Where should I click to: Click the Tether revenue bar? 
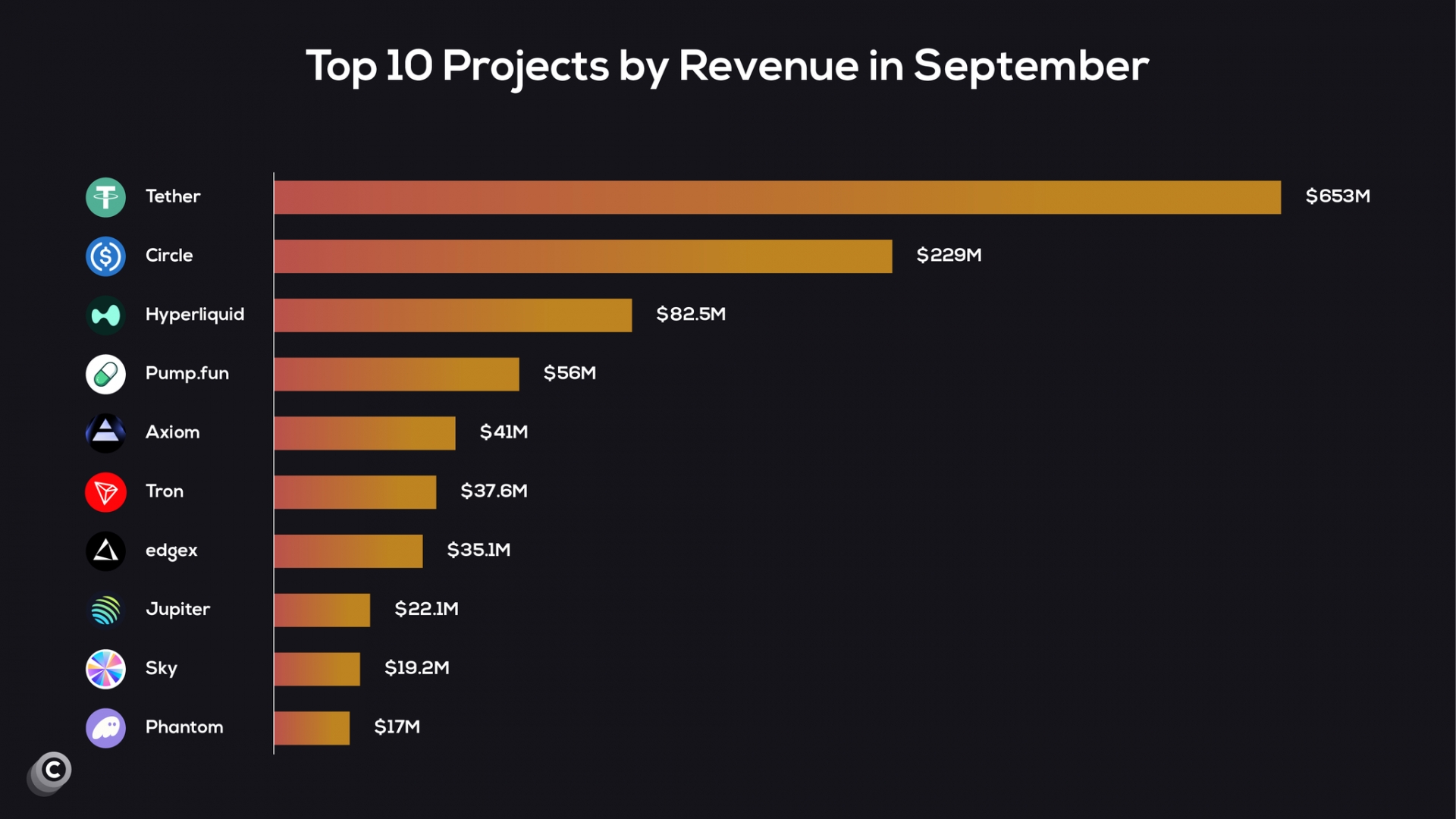pyautogui.click(x=777, y=197)
